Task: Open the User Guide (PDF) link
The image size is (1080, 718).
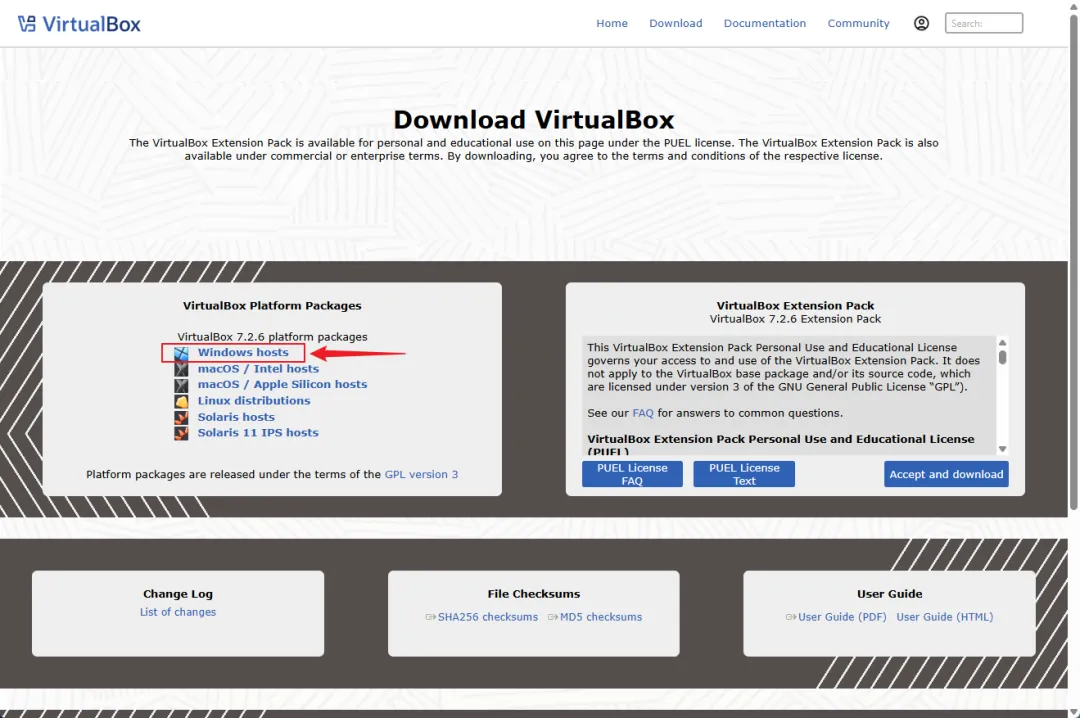Action: (x=842, y=617)
